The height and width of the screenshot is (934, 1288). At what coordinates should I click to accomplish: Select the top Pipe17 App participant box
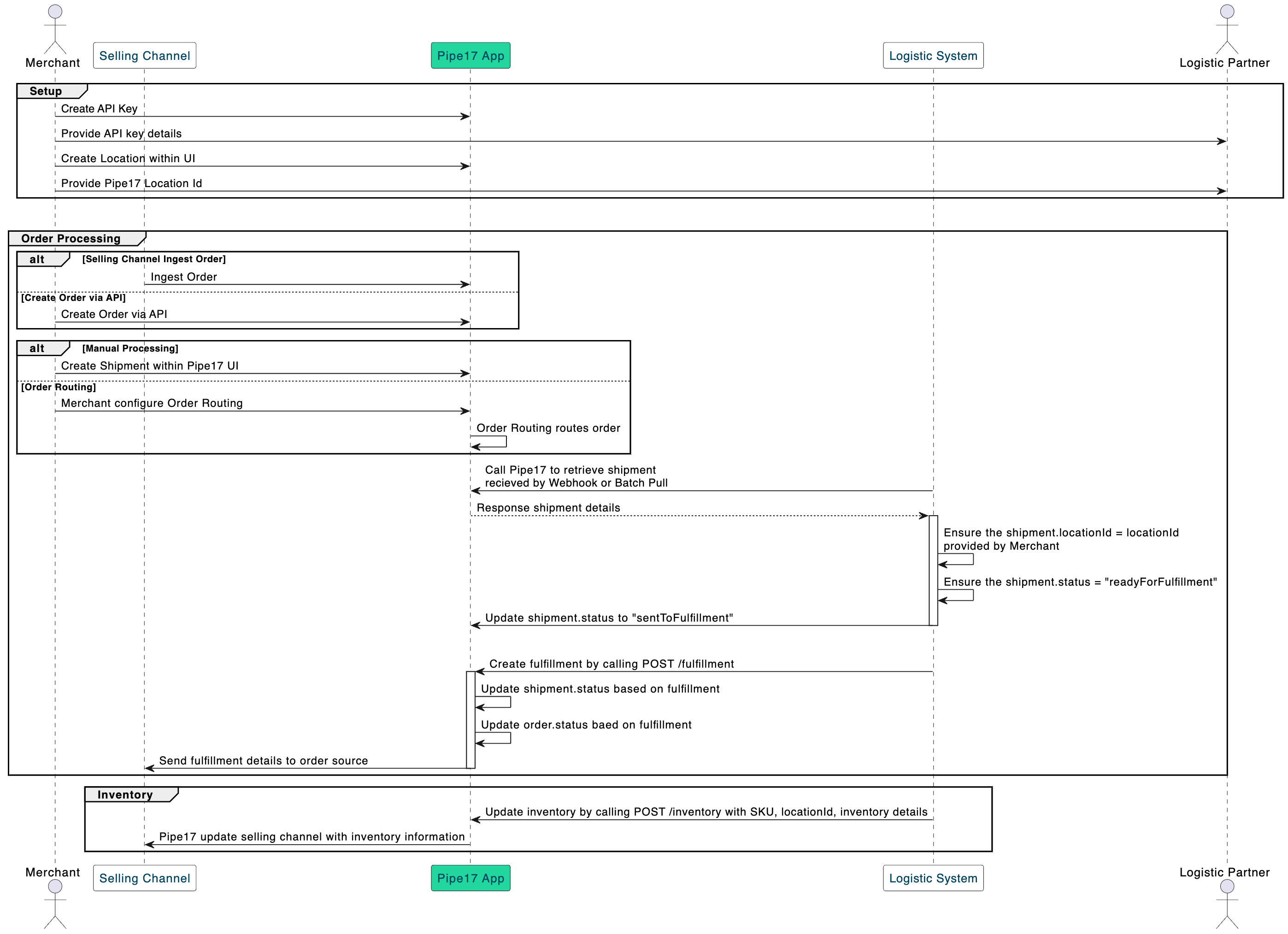click(x=470, y=56)
